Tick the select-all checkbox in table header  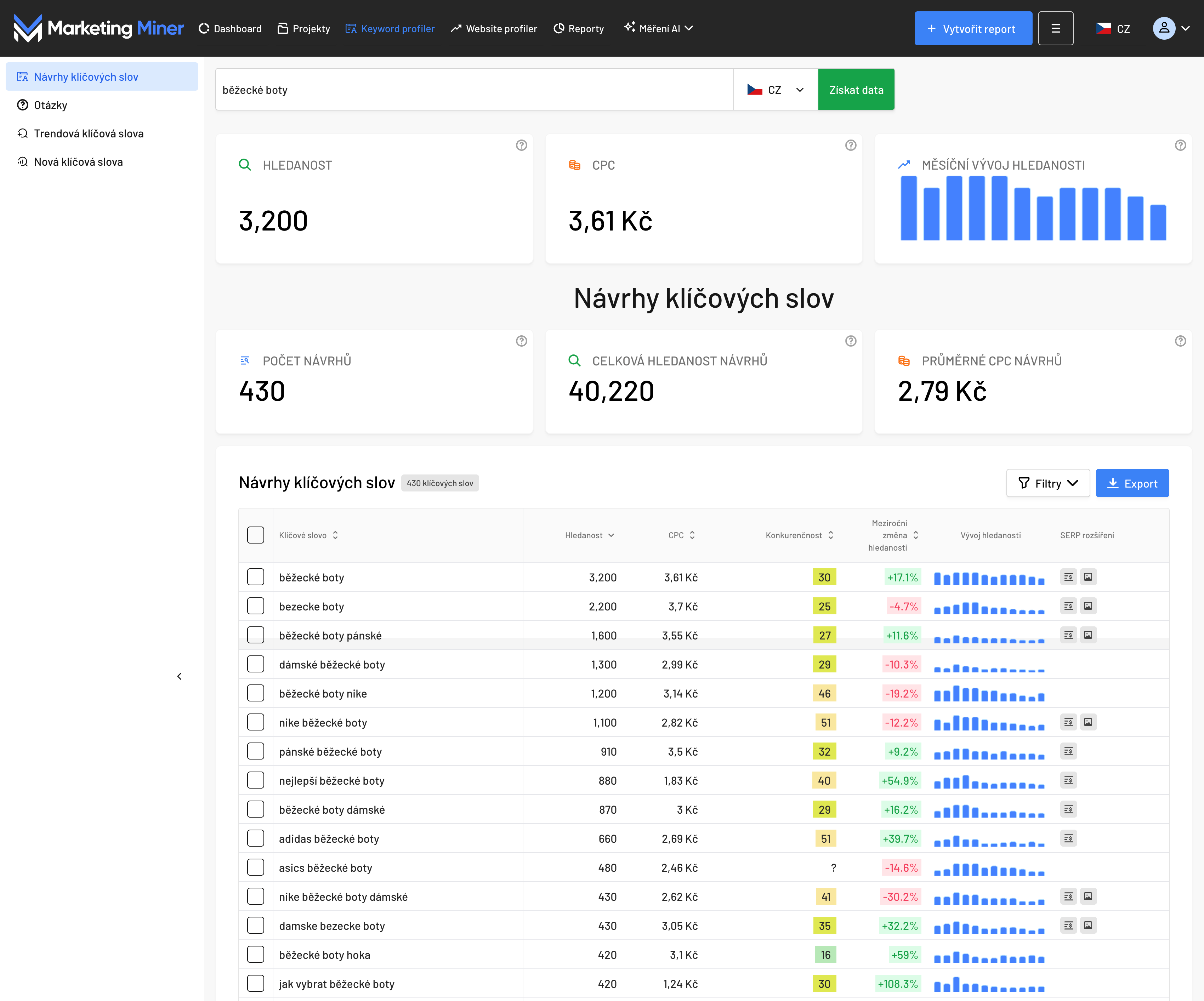point(256,535)
